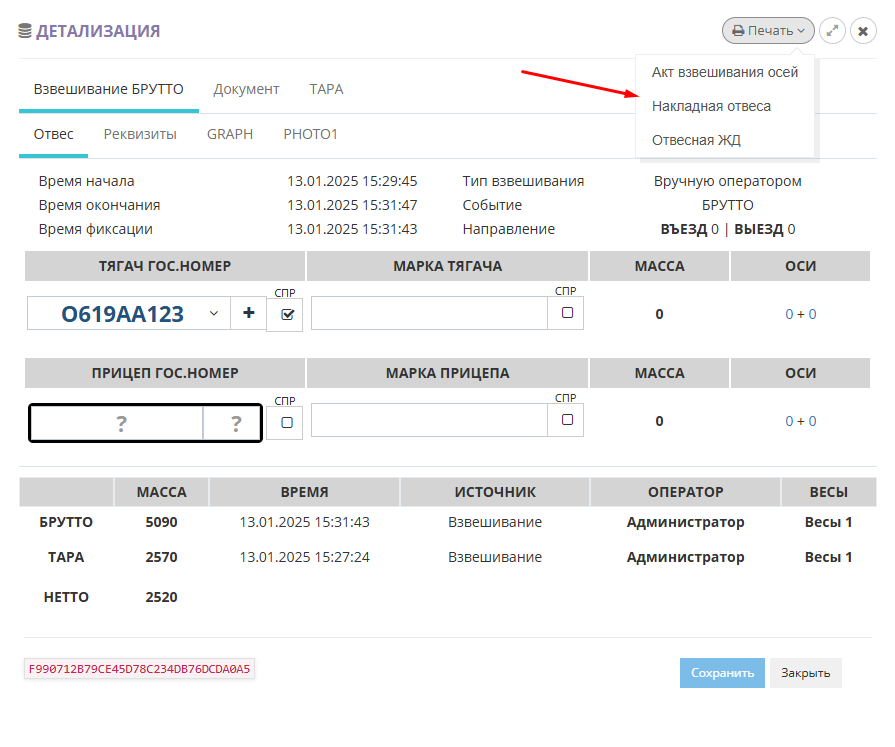Click the Закрыть button
Screen dimensions: 895x747
tap(805, 673)
